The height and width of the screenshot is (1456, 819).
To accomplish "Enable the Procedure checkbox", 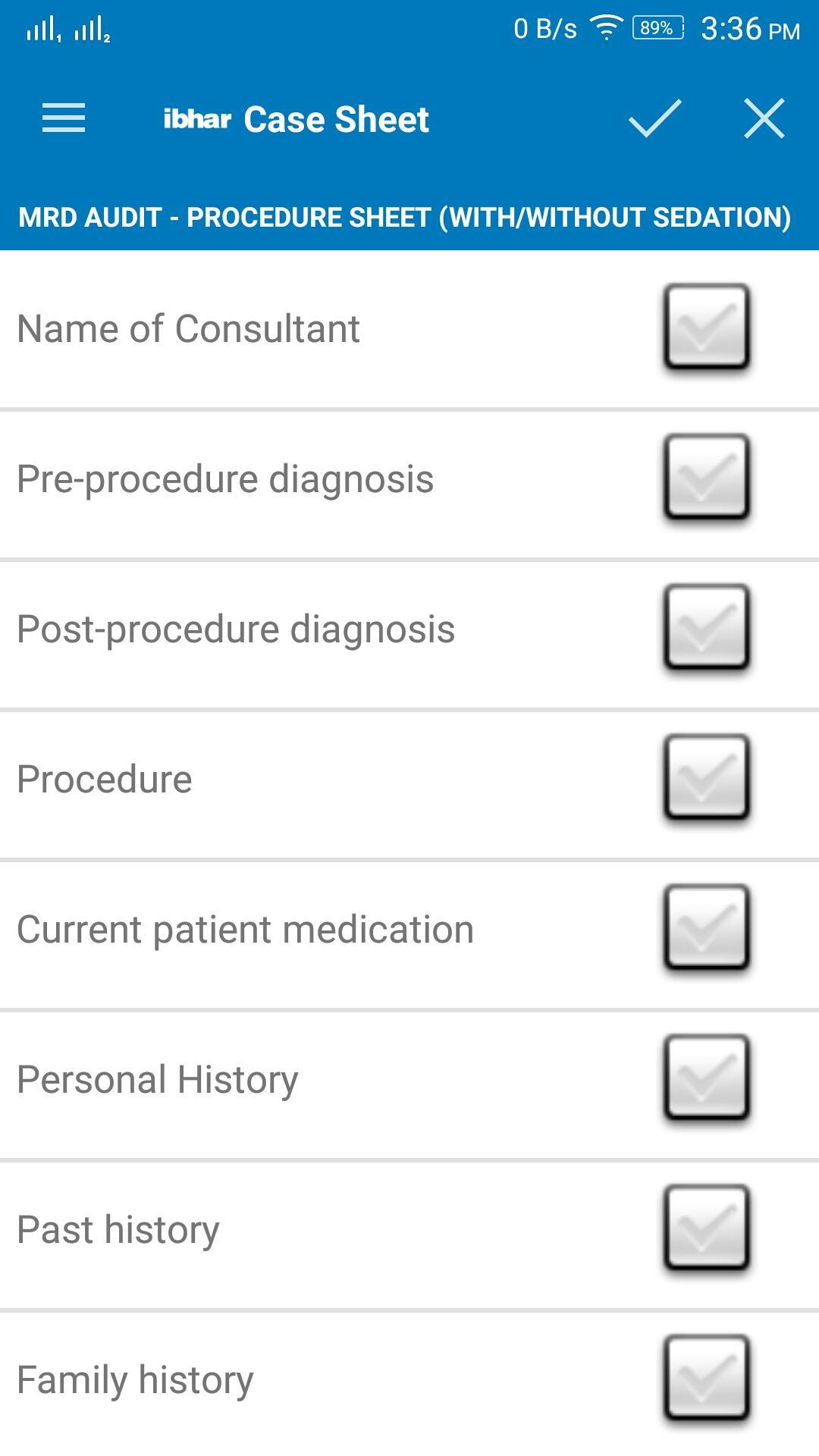I will click(707, 777).
